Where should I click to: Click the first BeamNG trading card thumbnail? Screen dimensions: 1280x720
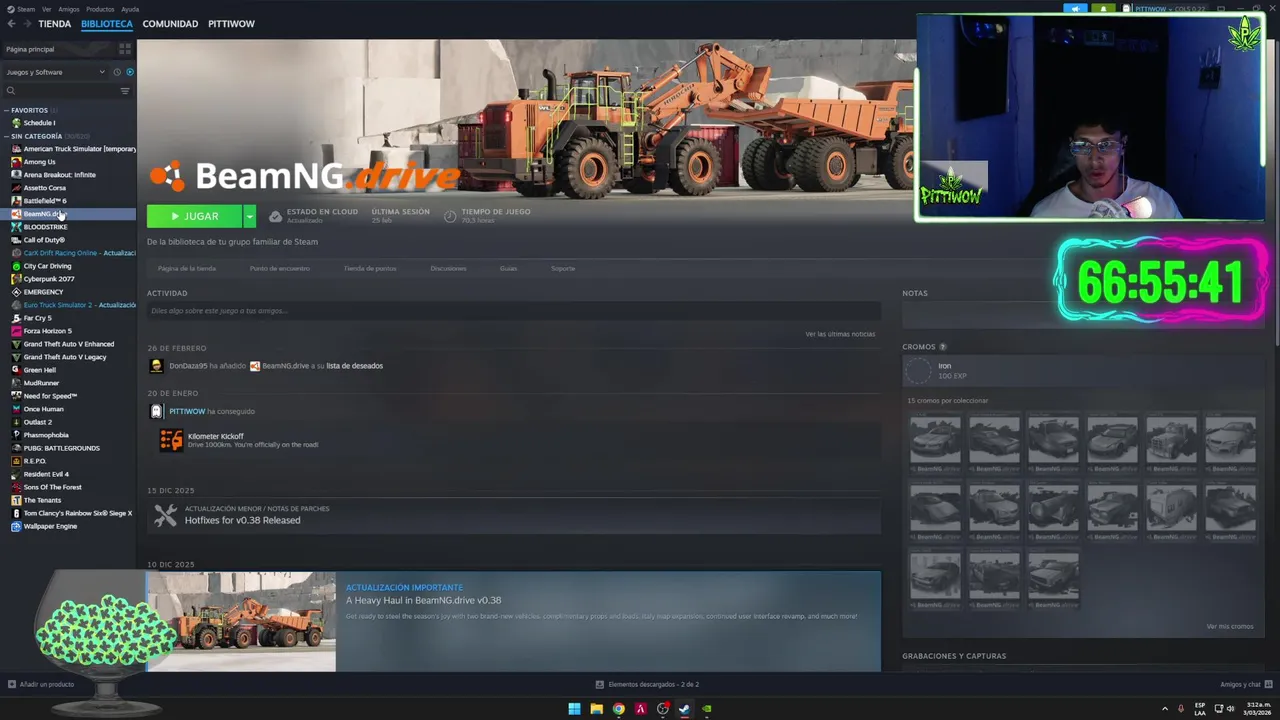point(935,444)
